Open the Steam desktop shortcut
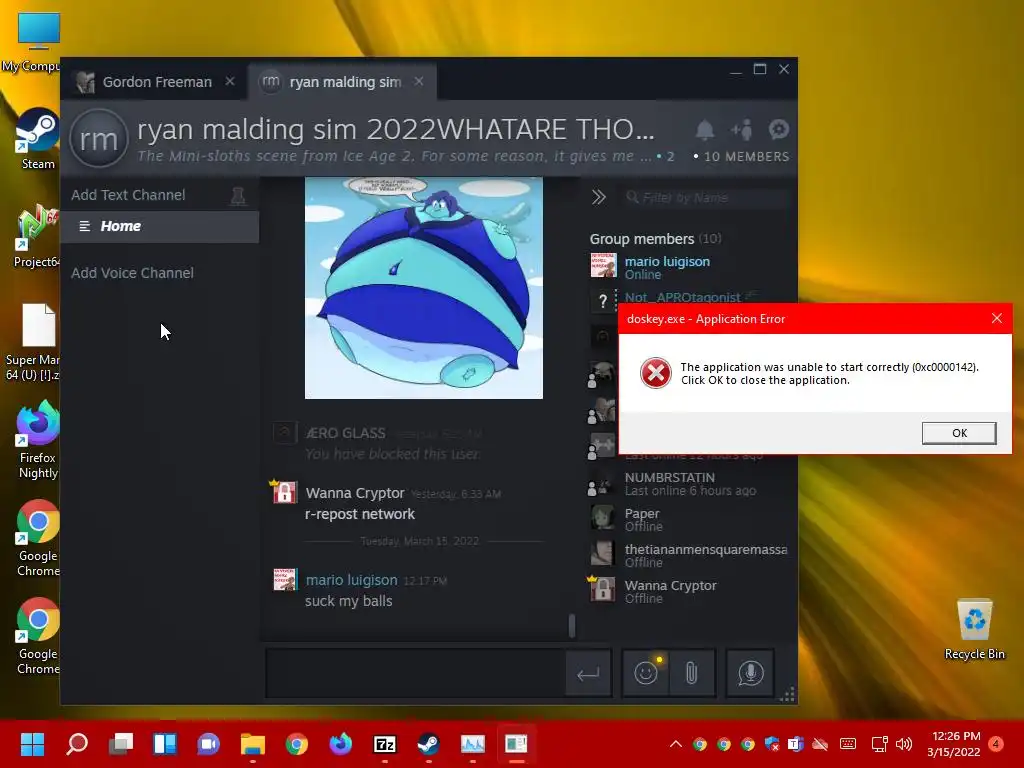The width and height of the screenshot is (1024, 768). pos(38,139)
